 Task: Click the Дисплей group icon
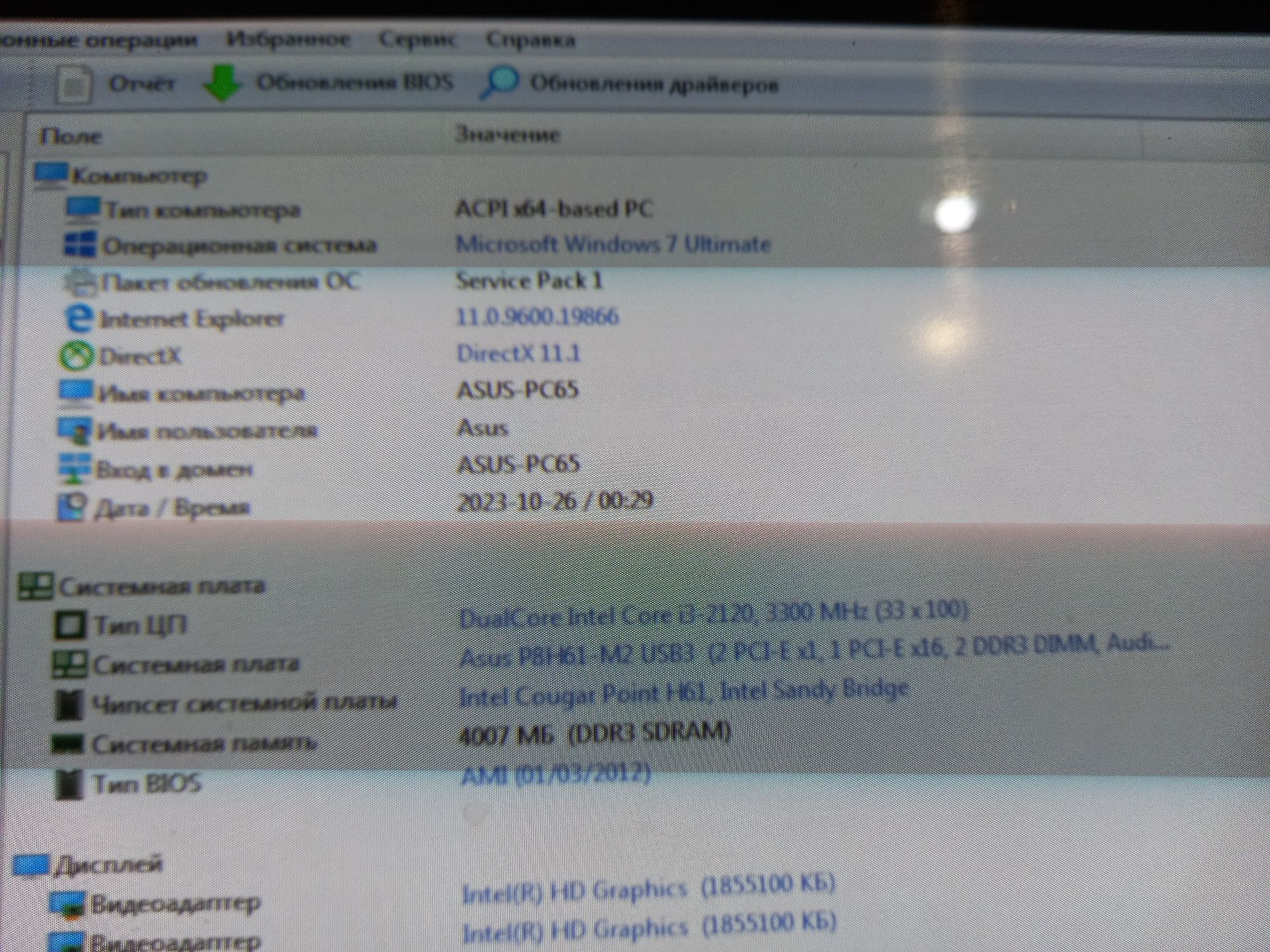click(32, 865)
